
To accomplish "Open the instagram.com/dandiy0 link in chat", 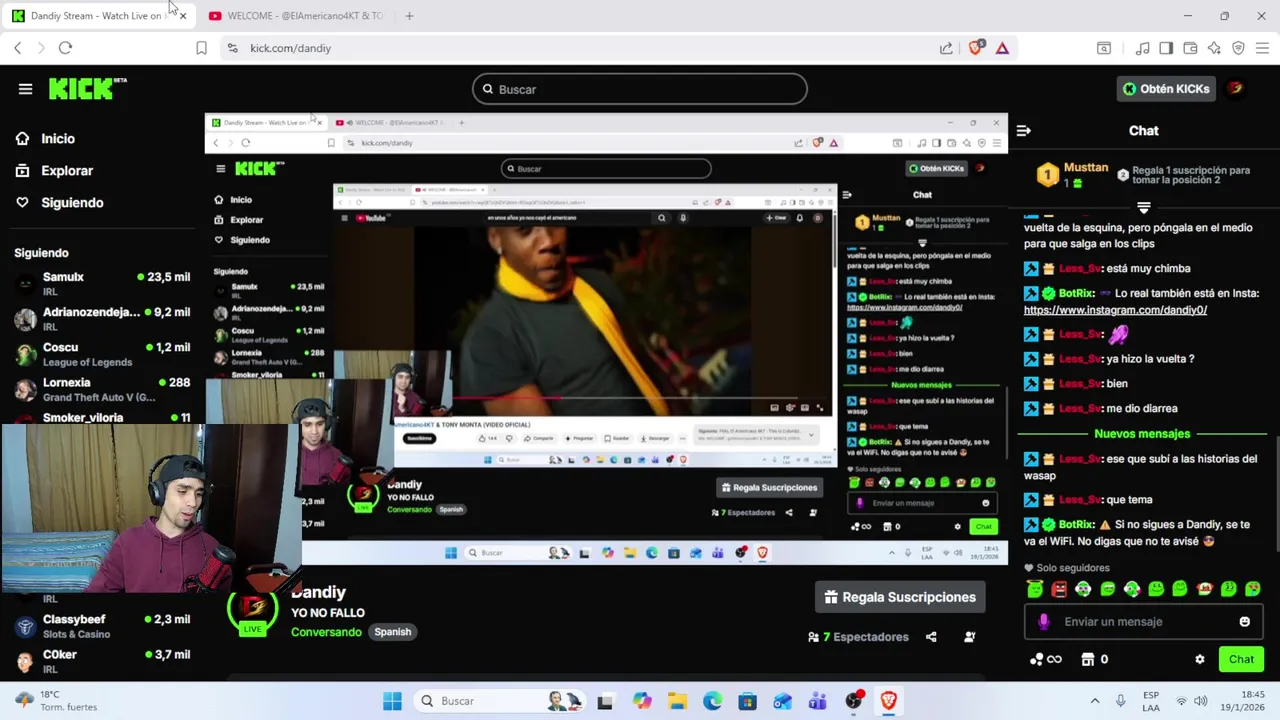I will click(x=1115, y=310).
